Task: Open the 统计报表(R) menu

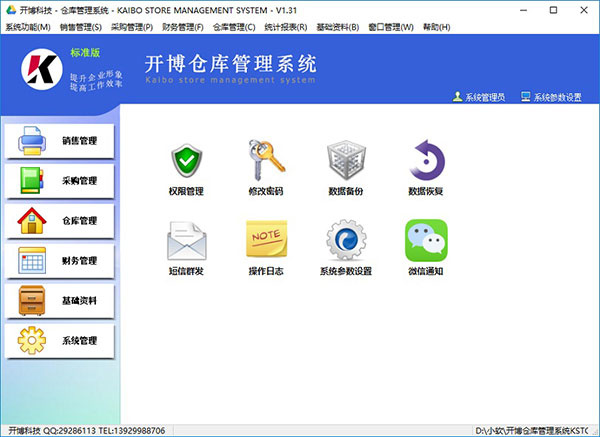Action: [286, 27]
